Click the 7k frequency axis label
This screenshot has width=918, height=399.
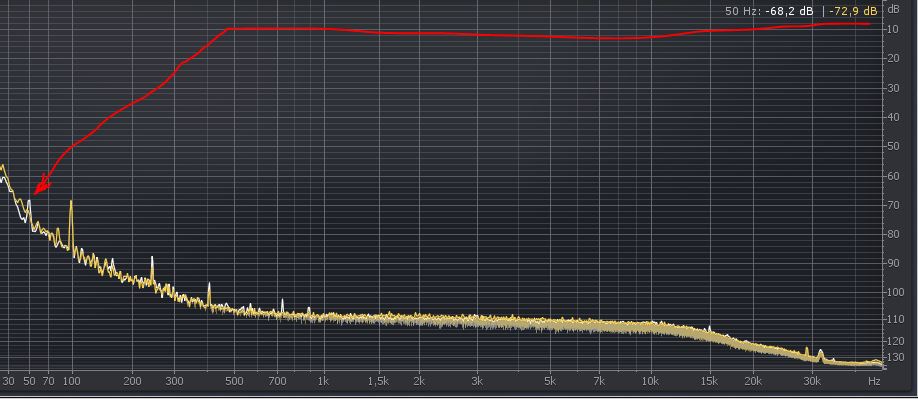599,381
